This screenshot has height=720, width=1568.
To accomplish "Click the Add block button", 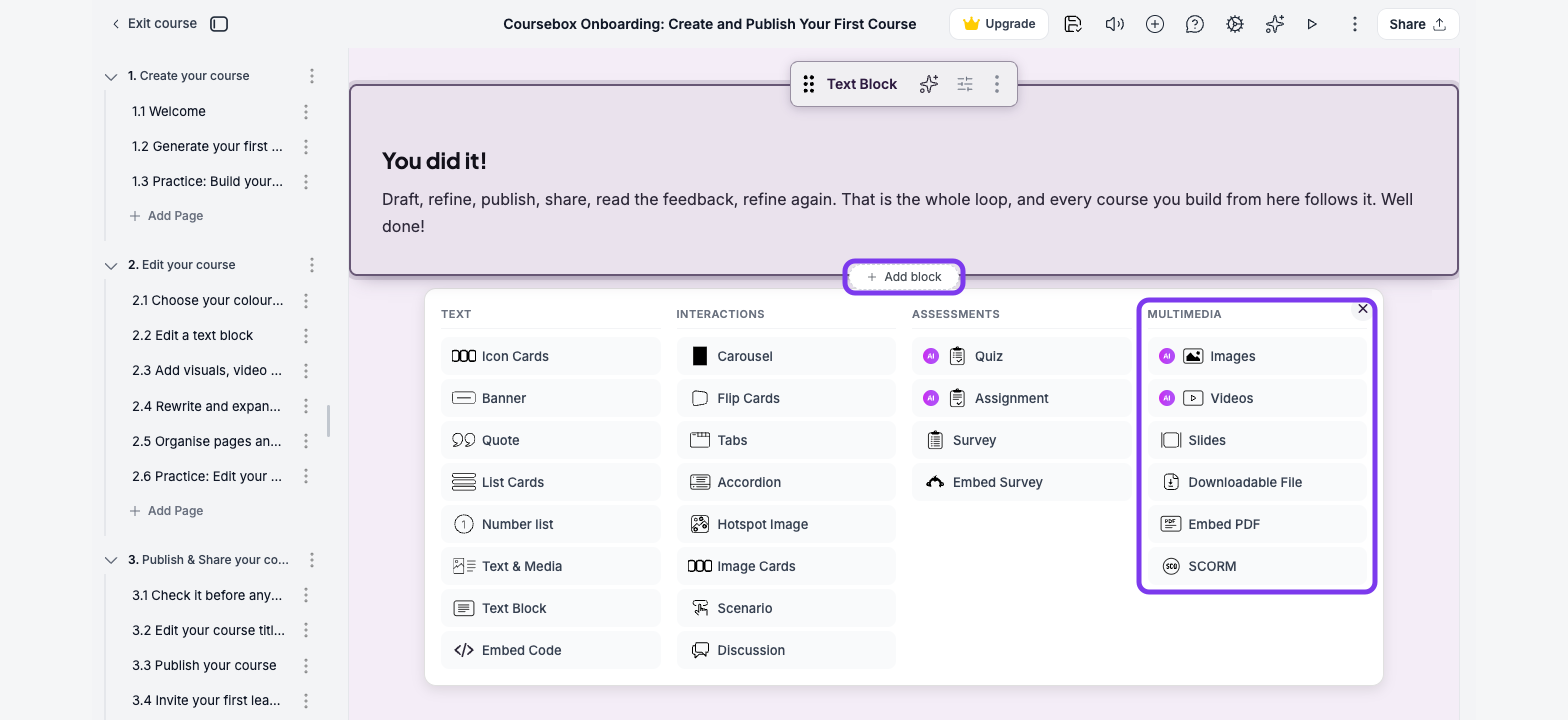I will [904, 277].
